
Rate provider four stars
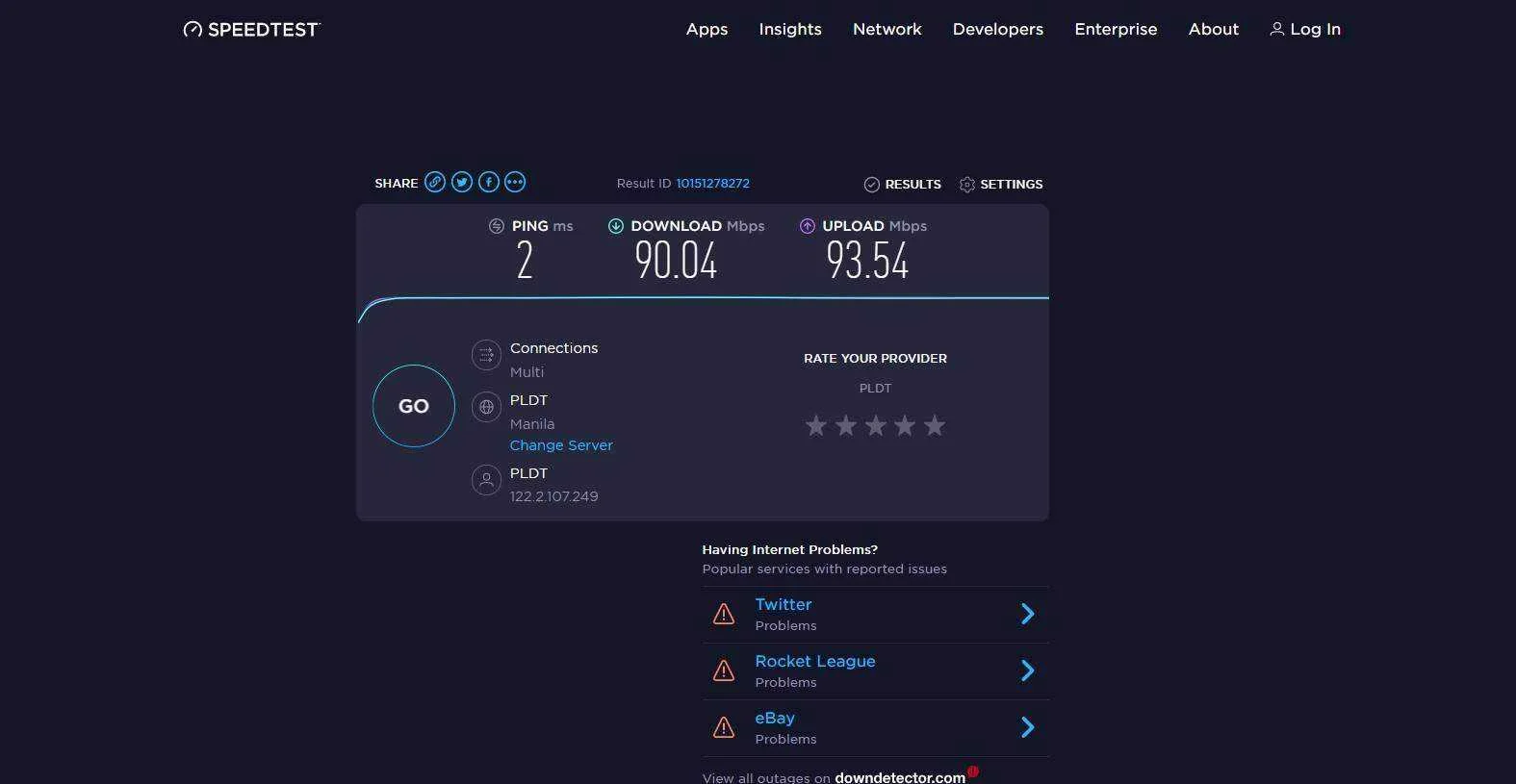(905, 425)
